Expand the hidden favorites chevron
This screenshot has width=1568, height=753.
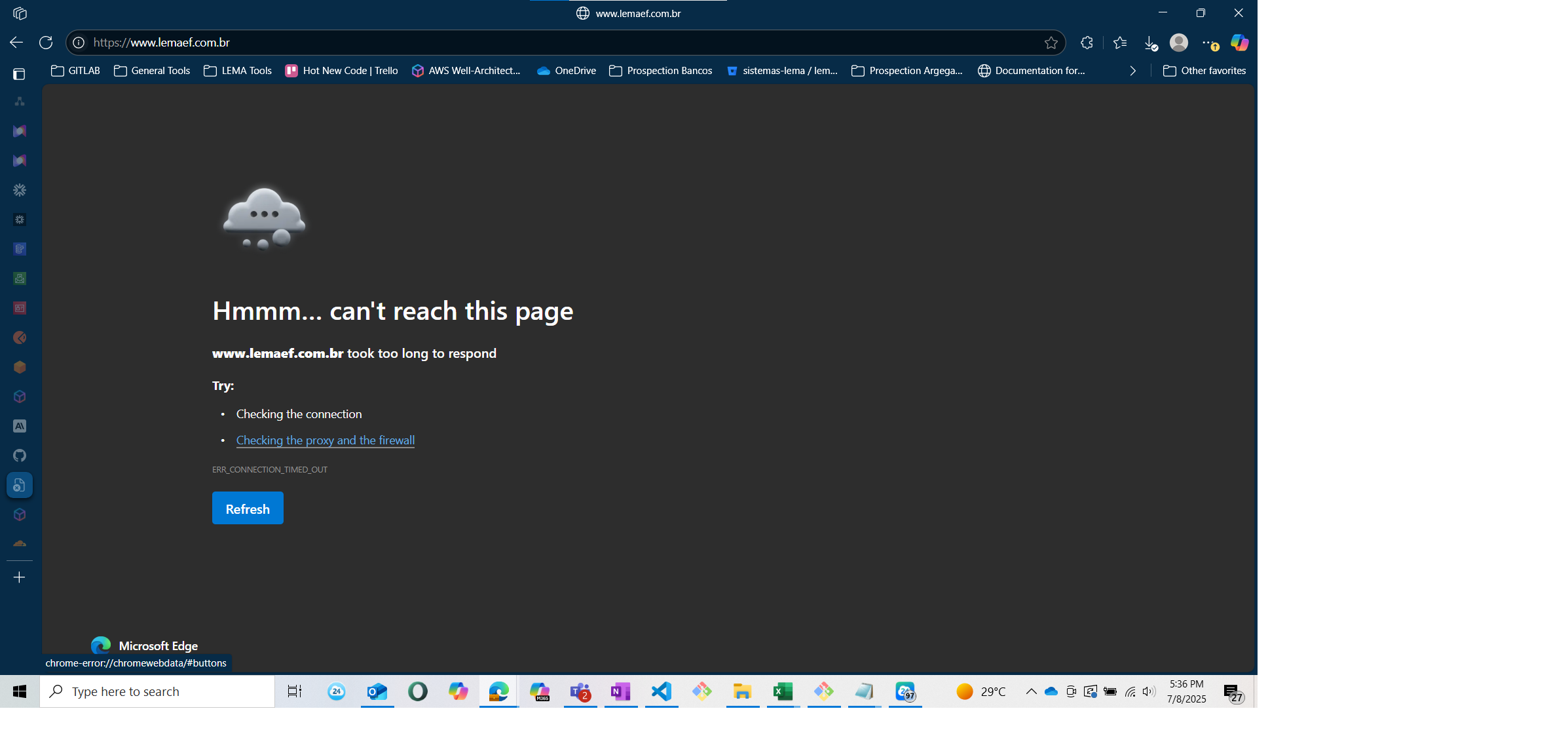[1132, 71]
